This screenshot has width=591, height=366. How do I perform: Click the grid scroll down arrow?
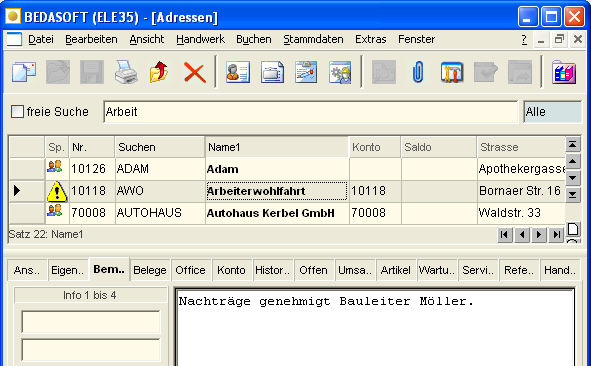tap(573, 178)
